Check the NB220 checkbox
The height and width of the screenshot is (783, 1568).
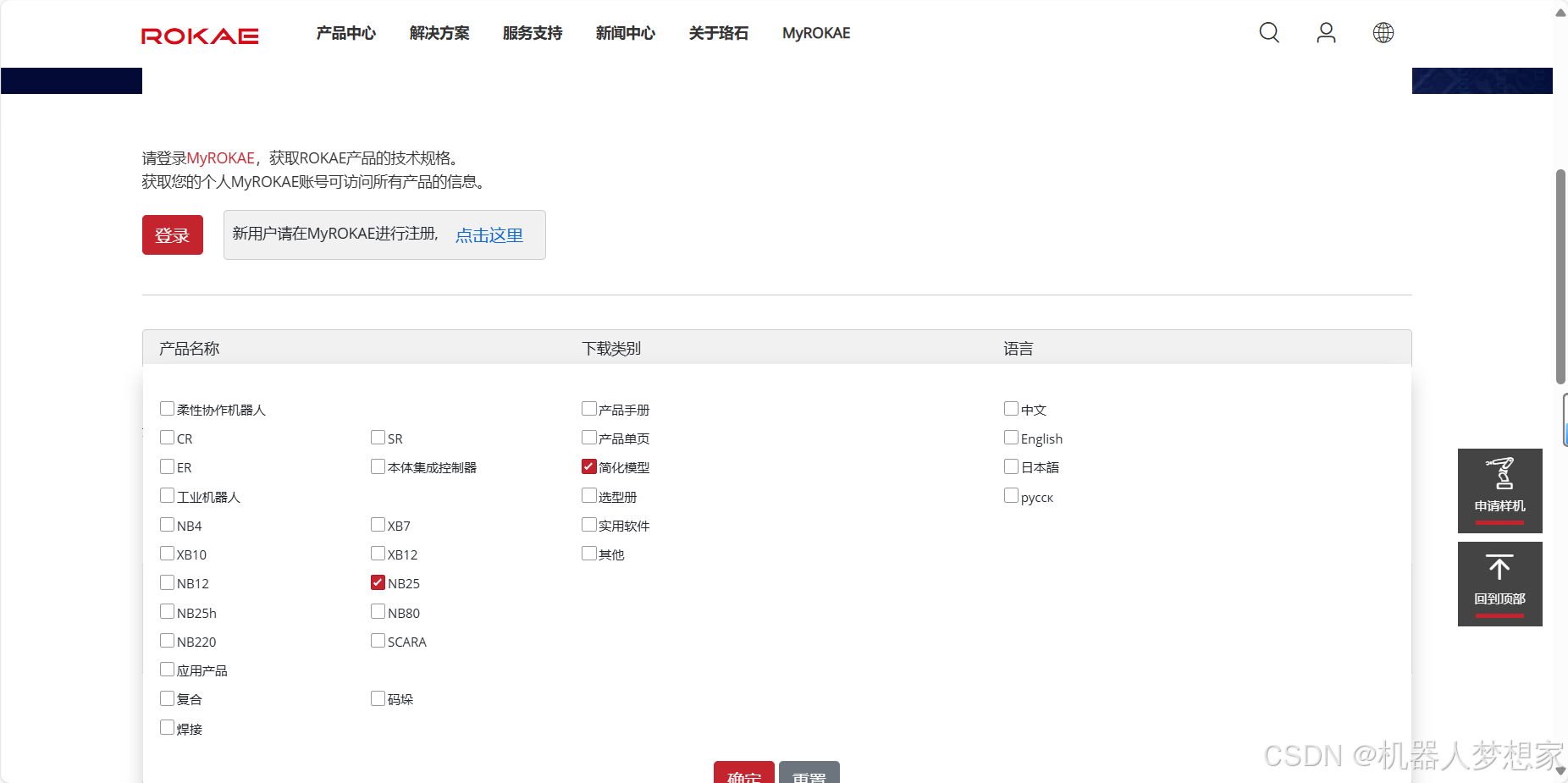(167, 641)
